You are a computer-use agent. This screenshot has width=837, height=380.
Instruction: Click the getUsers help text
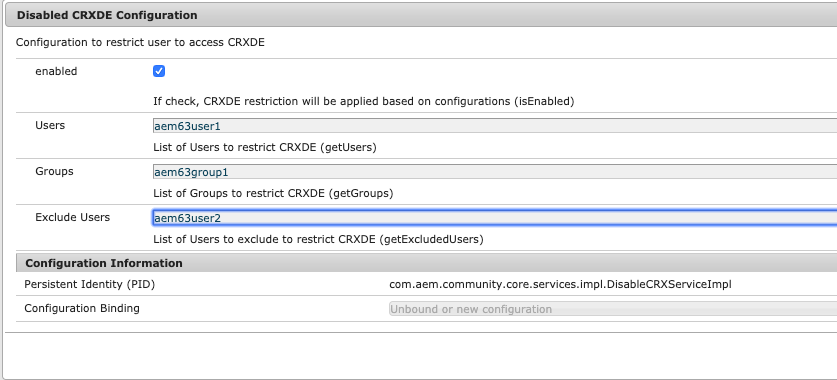(265, 147)
